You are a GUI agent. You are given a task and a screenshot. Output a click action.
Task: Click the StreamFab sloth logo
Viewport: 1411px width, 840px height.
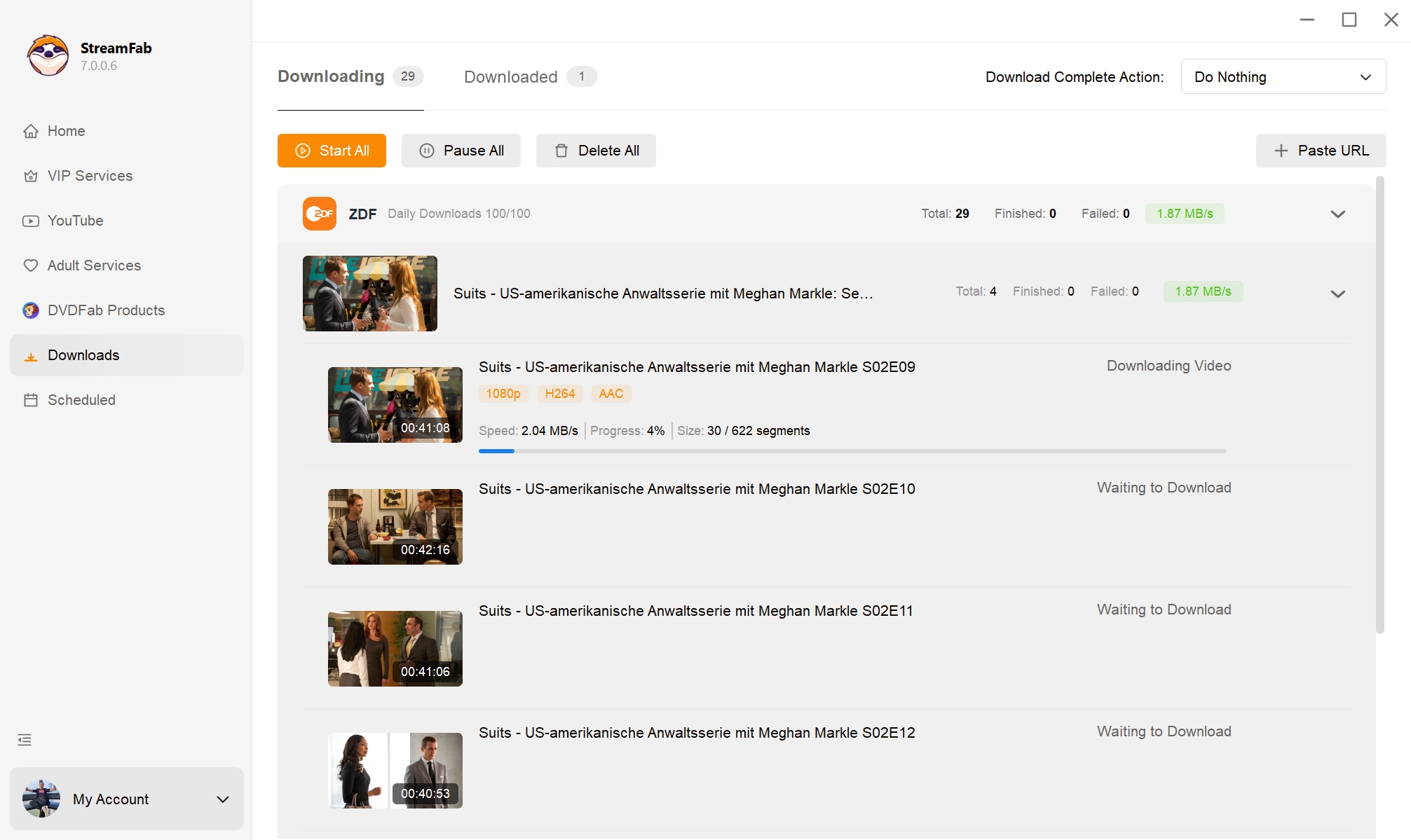coord(48,56)
